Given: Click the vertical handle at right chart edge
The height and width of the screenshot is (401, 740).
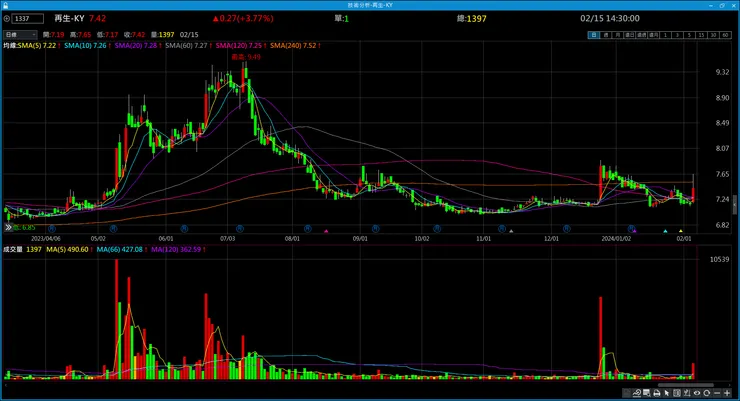Looking at the screenshot, I should click(734, 206).
